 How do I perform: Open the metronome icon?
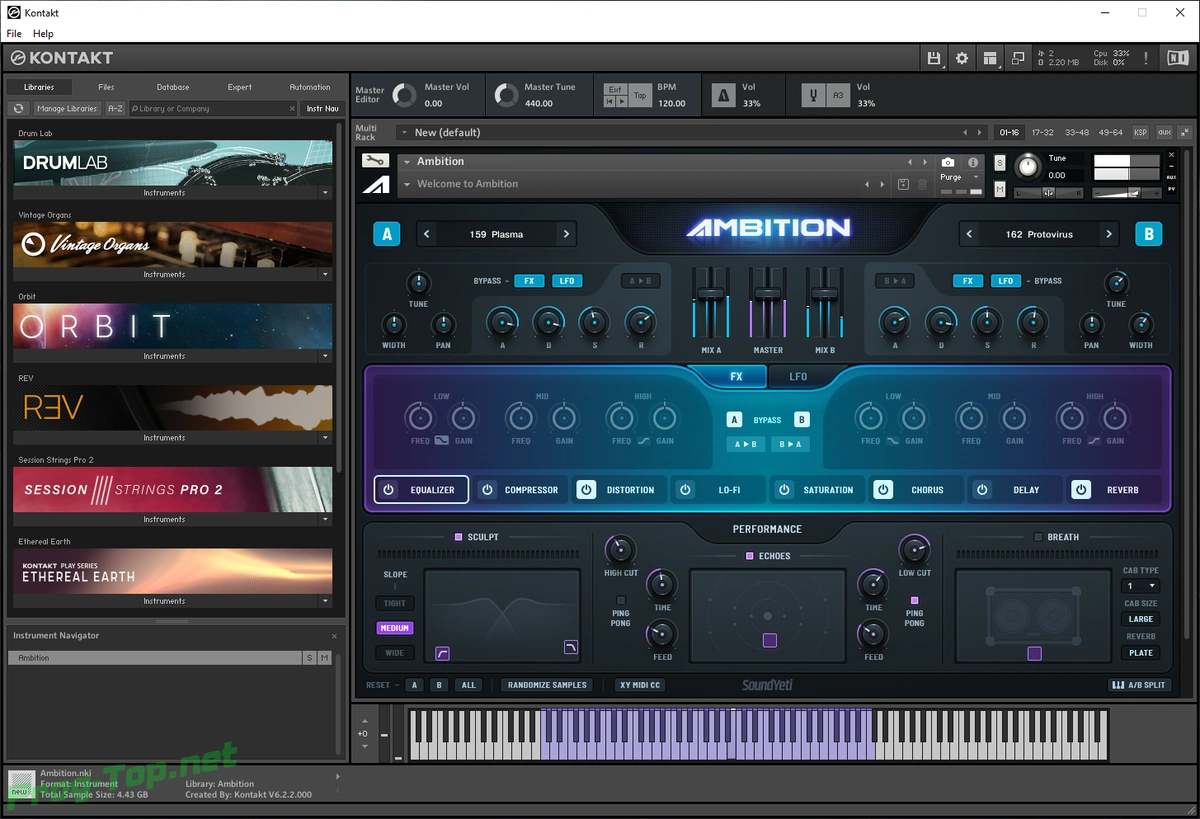coord(723,96)
